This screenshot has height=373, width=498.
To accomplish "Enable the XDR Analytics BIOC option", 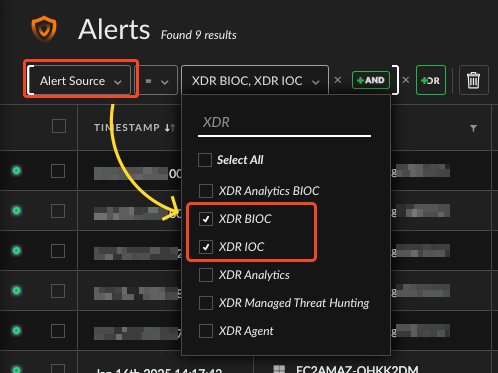I will tap(206, 191).
